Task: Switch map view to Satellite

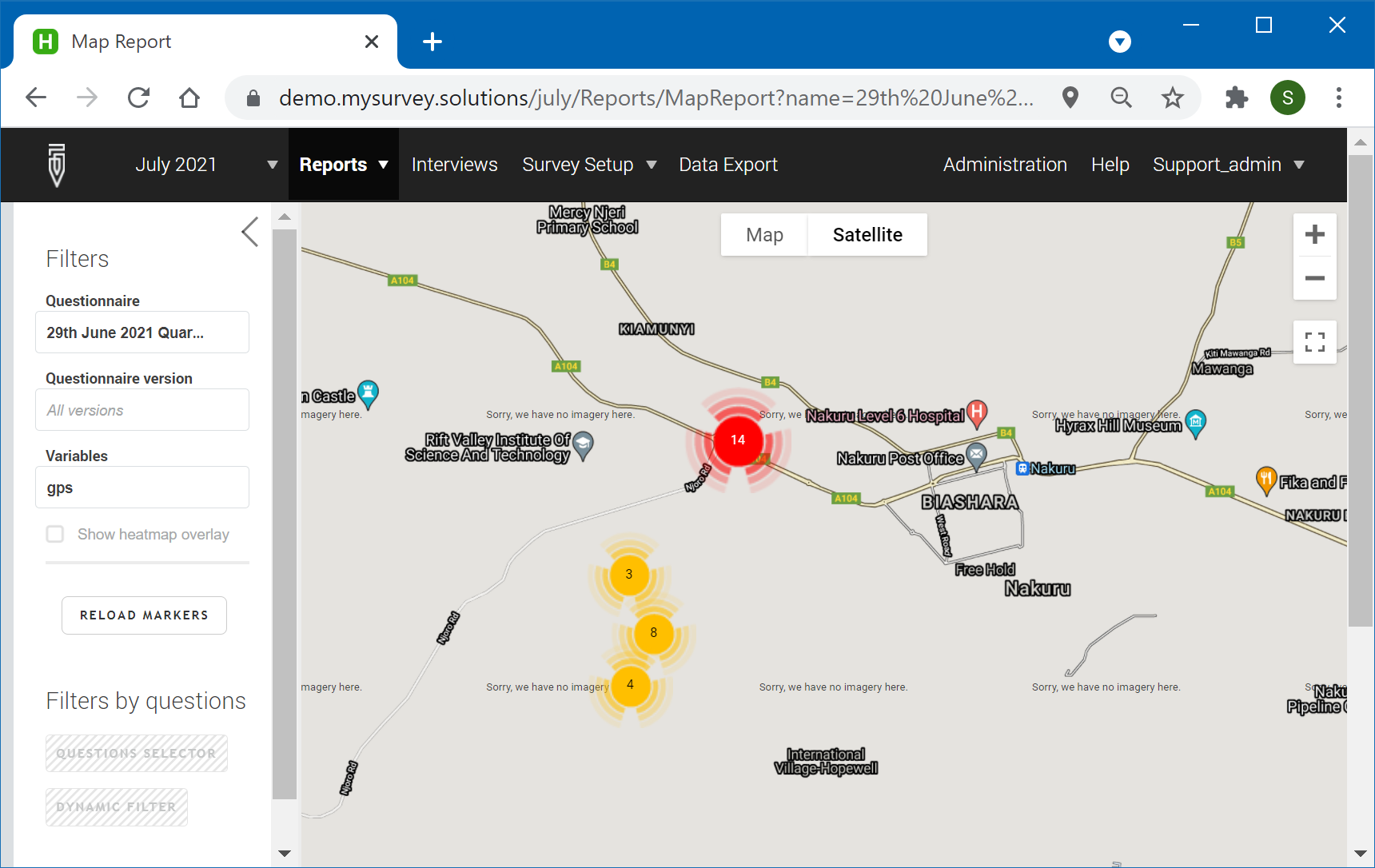Action: pos(867,234)
